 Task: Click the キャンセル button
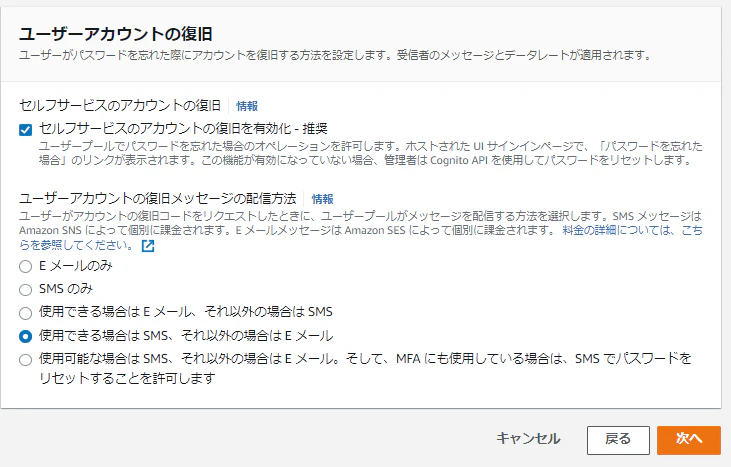(x=528, y=439)
